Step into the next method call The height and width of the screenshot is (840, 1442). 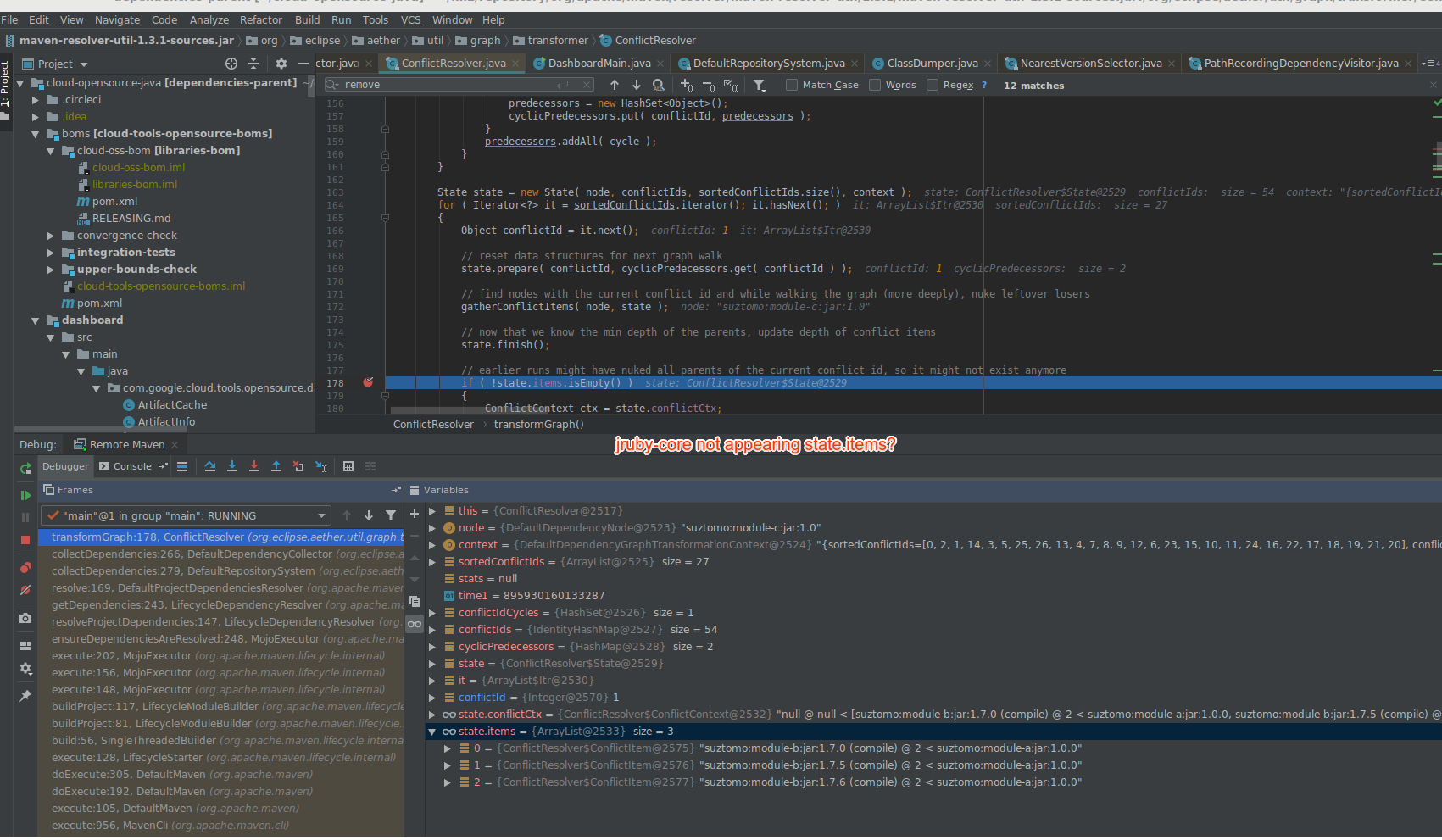[x=232, y=465]
